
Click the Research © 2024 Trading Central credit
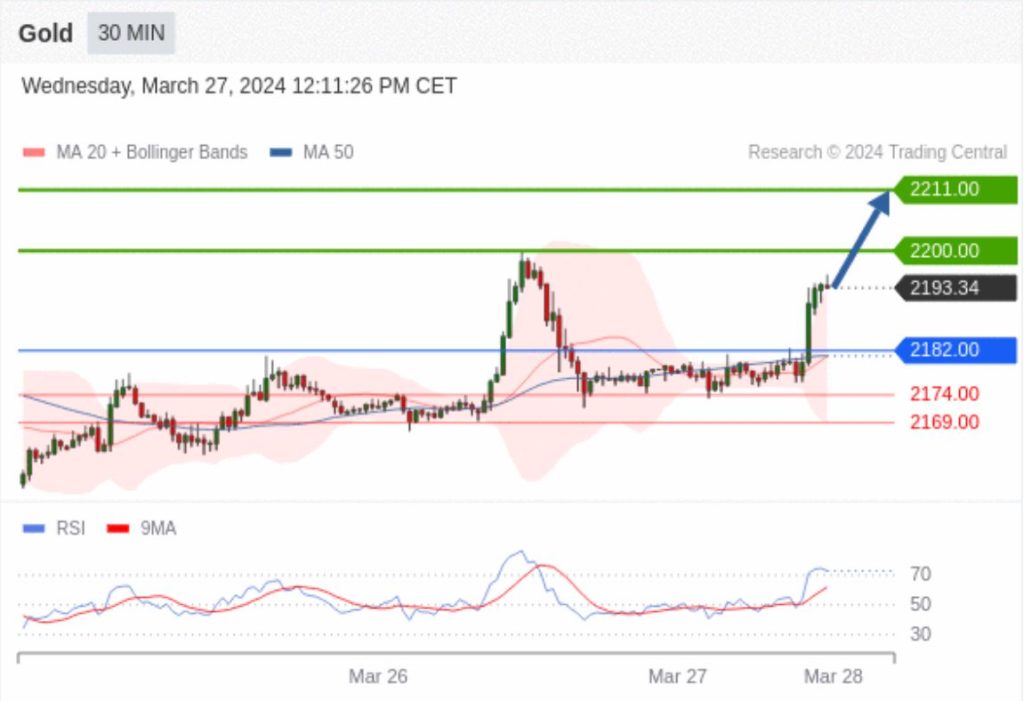[878, 152]
